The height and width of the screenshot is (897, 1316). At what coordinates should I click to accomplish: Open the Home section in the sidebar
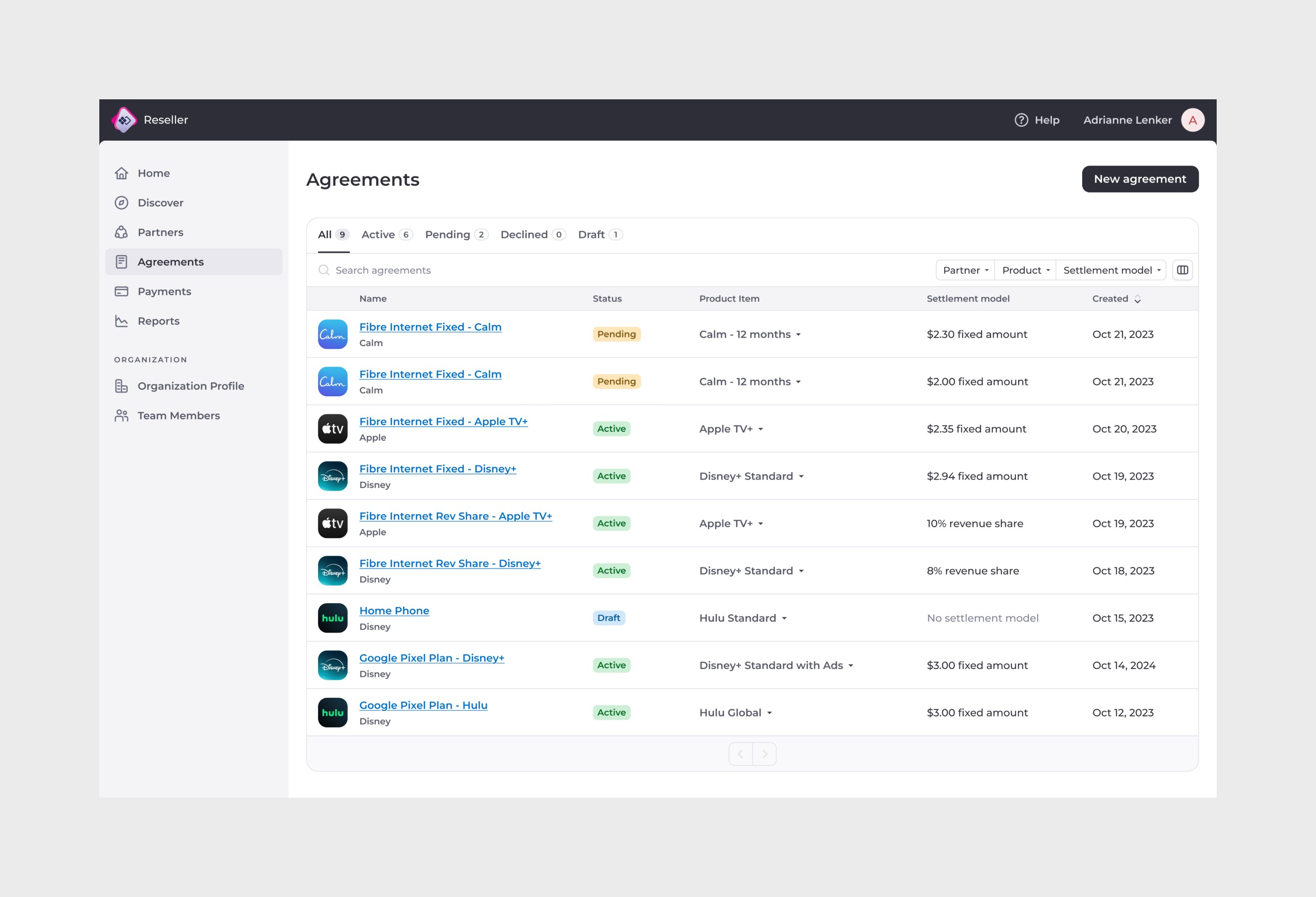coord(122,173)
